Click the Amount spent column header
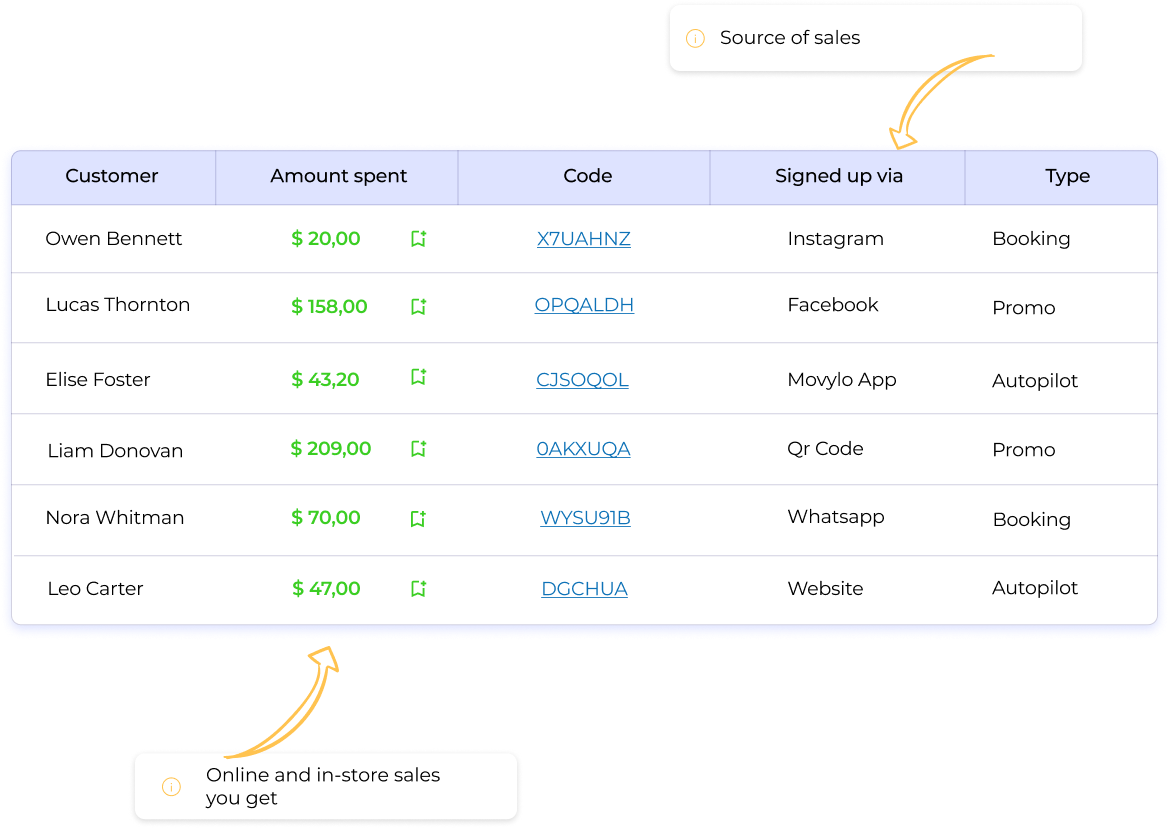 [x=338, y=176]
